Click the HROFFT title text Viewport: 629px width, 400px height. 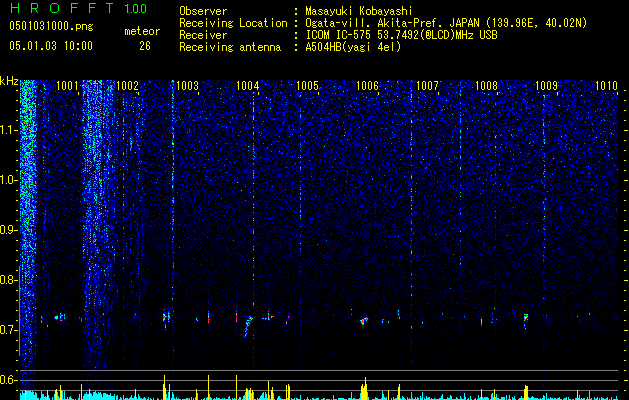point(61,8)
